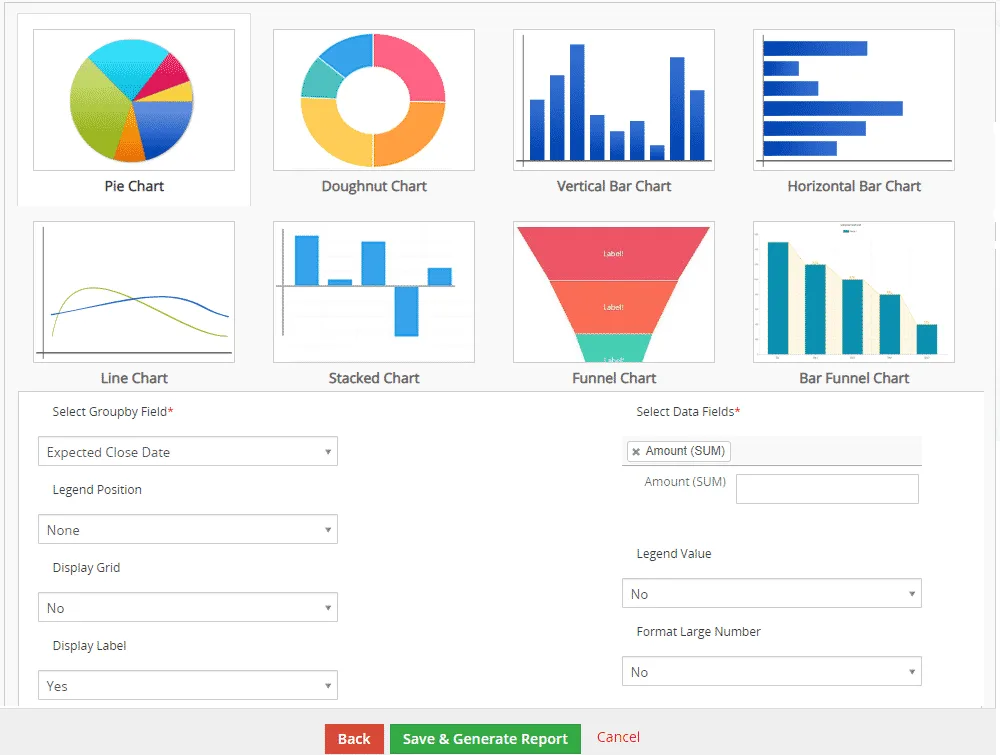
Task: Pick the Vertical Bar Chart option
Action: 614,100
